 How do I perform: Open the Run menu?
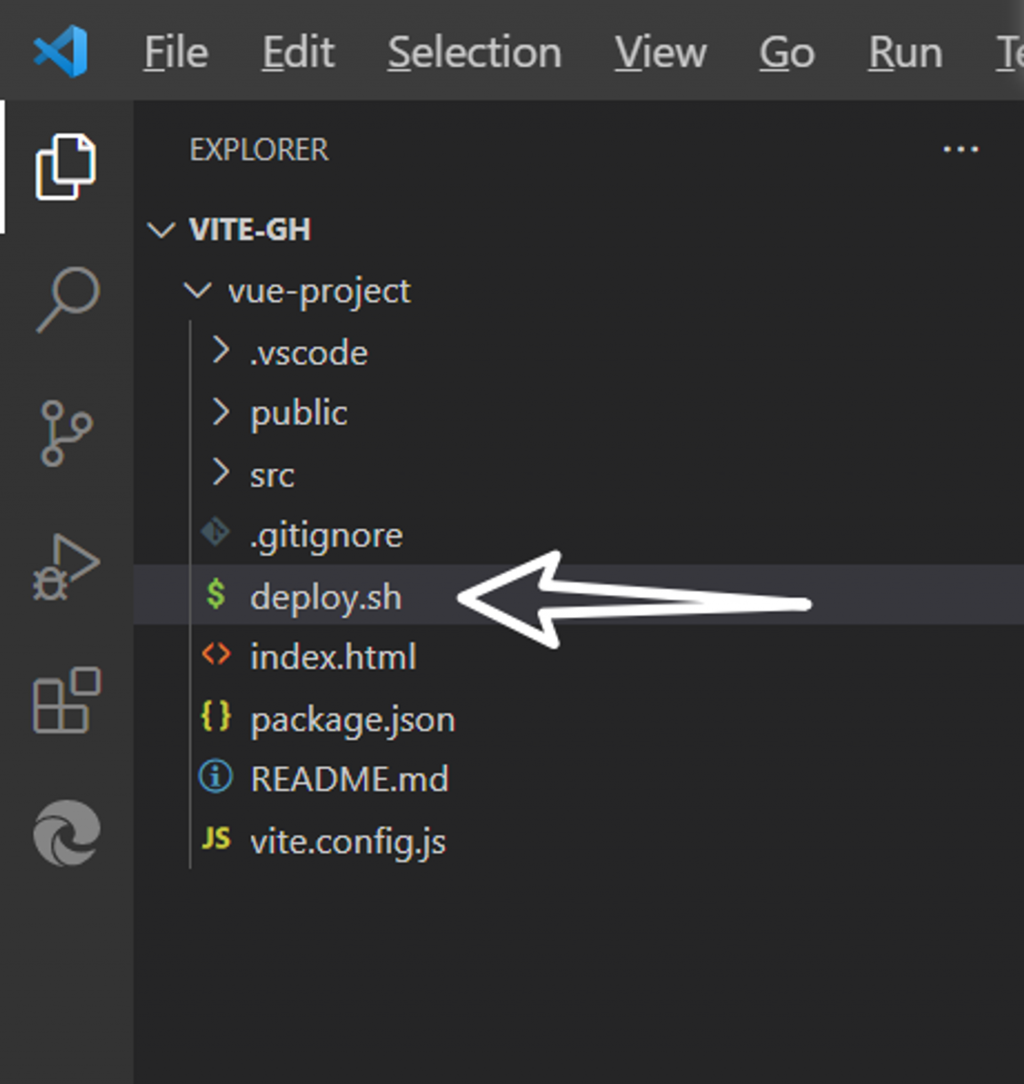[x=905, y=52]
